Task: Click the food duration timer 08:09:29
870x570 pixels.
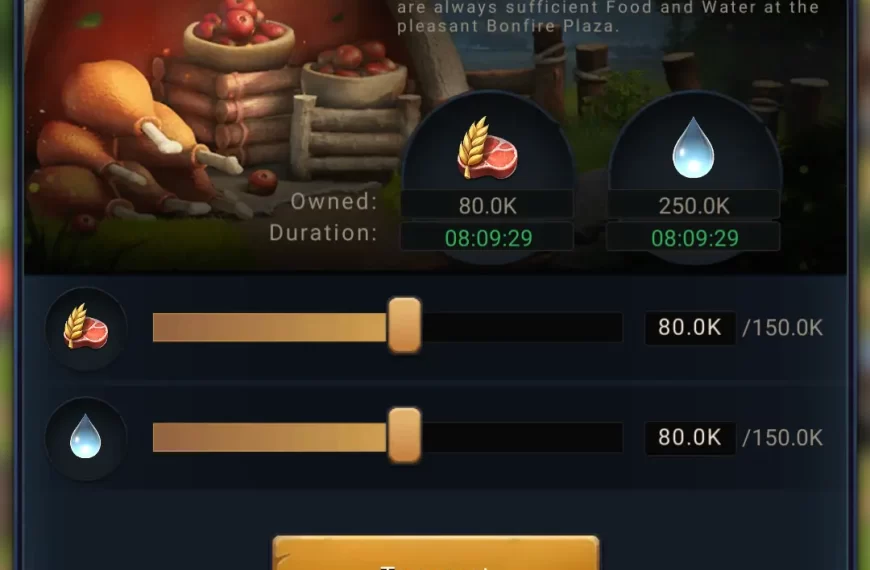Action: click(x=488, y=238)
